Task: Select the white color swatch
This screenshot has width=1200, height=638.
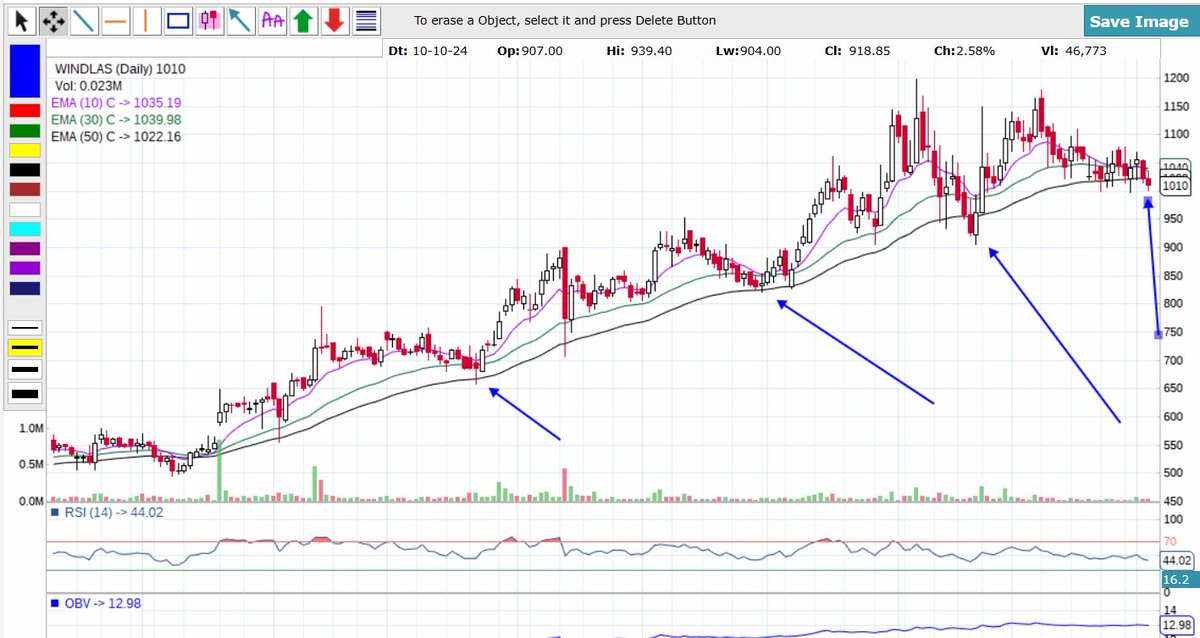Action: pyautogui.click(x=25, y=209)
